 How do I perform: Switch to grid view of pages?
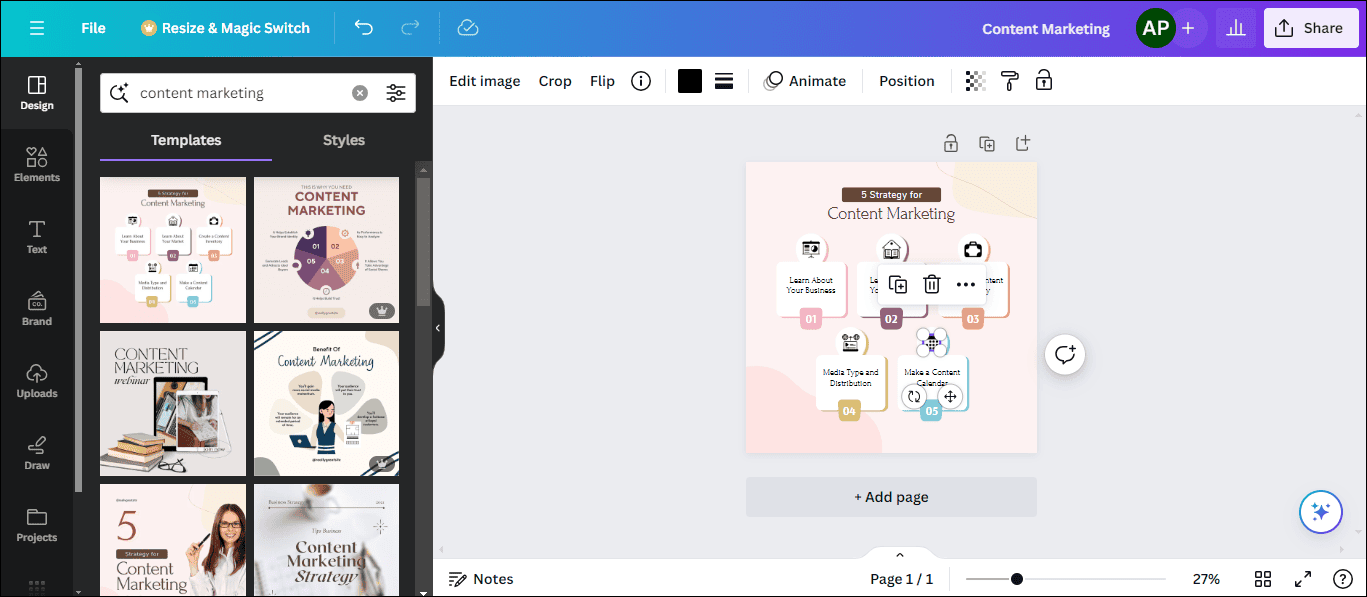tap(1263, 579)
